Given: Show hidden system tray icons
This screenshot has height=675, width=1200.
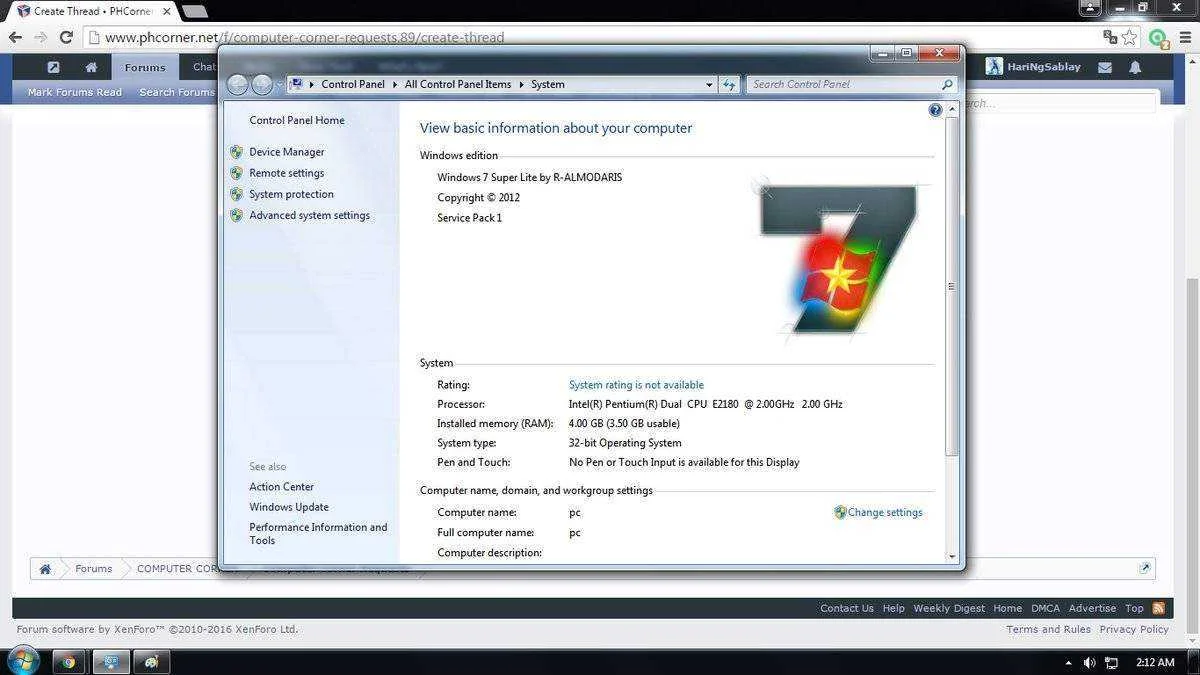Looking at the screenshot, I should click(1068, 663).
